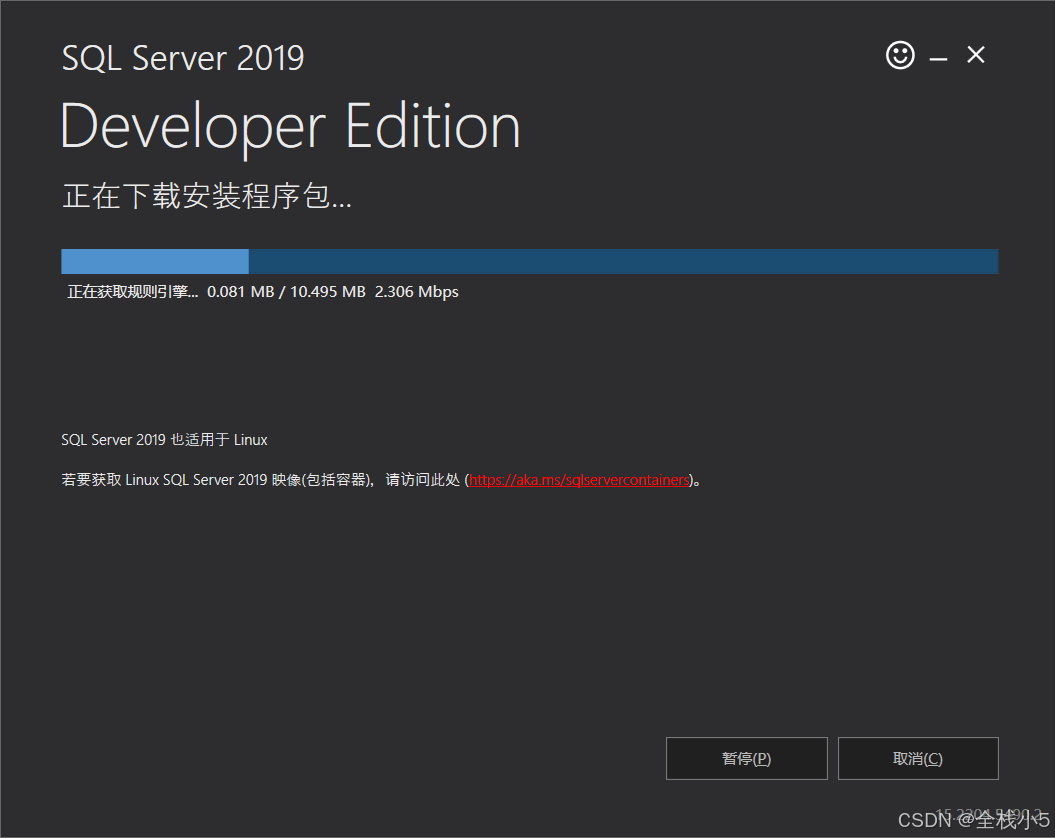Select the SQL Server 2019 installer smiley icon

(899, 55)
